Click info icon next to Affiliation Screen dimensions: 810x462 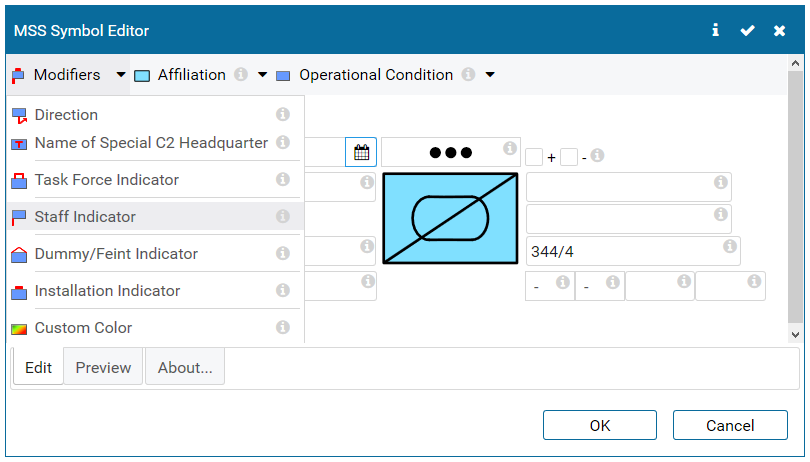point(241,75)
